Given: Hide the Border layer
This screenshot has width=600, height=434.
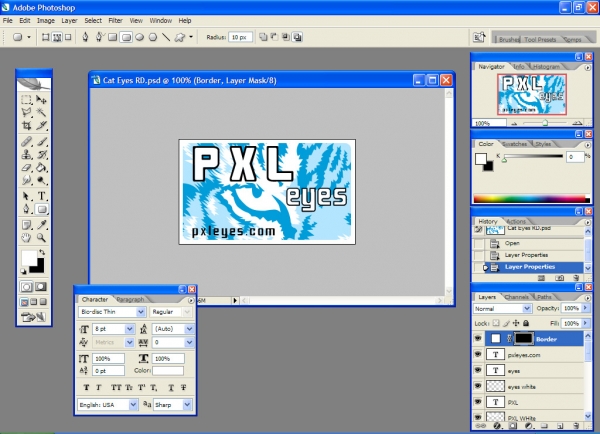Looking at the screenshot, I should 478,339.
